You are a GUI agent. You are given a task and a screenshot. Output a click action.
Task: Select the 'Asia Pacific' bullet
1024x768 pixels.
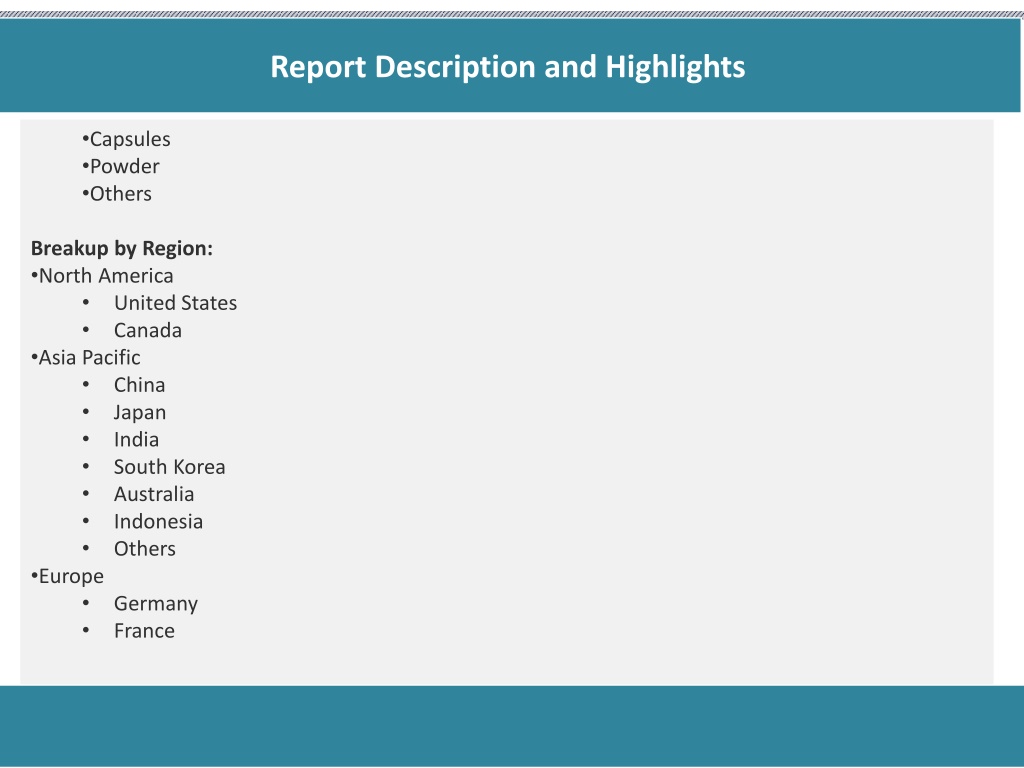pyautogui.click(x=89, y=358)
